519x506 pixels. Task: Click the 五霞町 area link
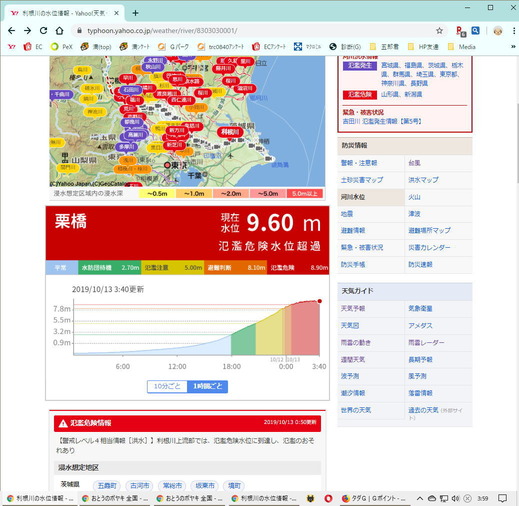coord(107,485)
